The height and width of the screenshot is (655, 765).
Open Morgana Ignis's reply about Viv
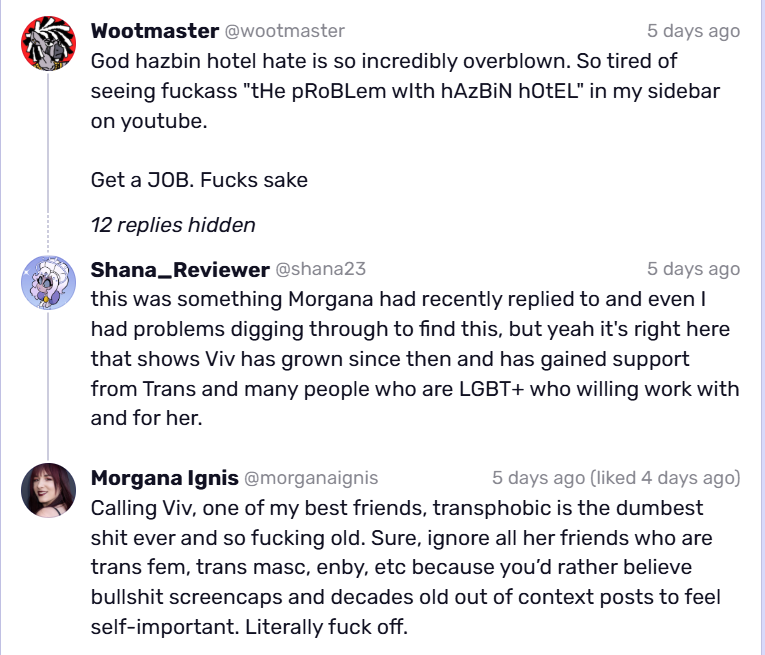point(405,567)
